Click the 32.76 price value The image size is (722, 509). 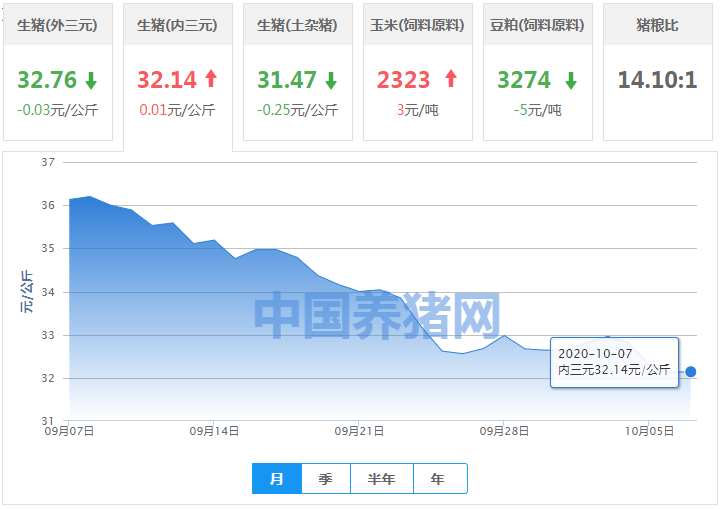pos(46,80)
